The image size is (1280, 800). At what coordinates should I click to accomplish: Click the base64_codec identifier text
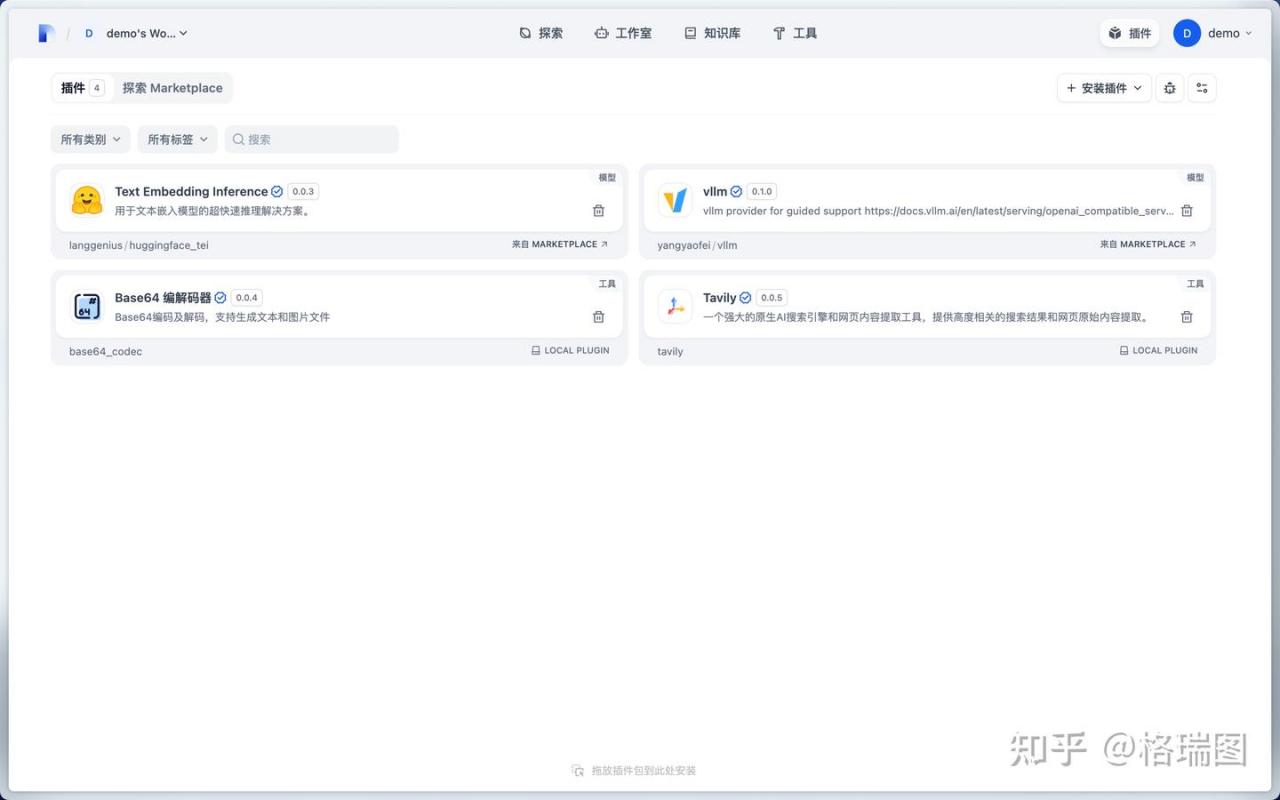(x=105, y=351)
